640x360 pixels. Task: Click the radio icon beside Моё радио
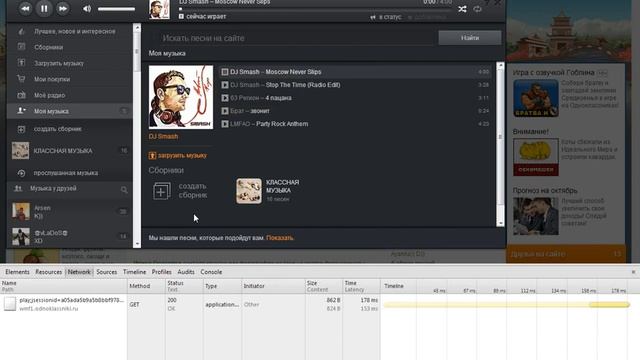point(21,95)
